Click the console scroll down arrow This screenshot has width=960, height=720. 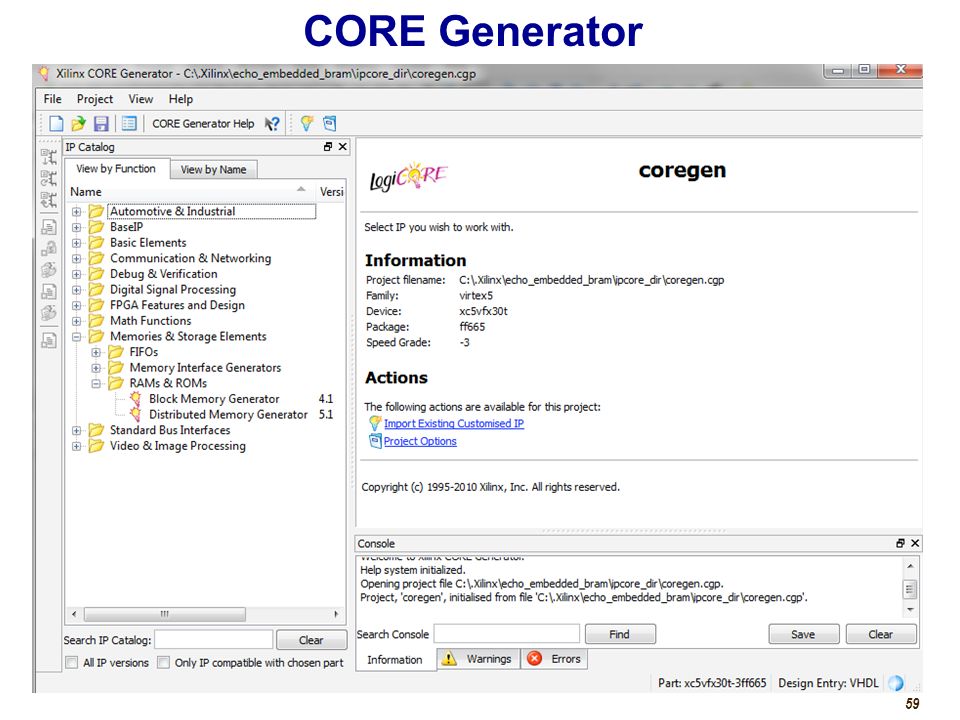tap(910, 610)
